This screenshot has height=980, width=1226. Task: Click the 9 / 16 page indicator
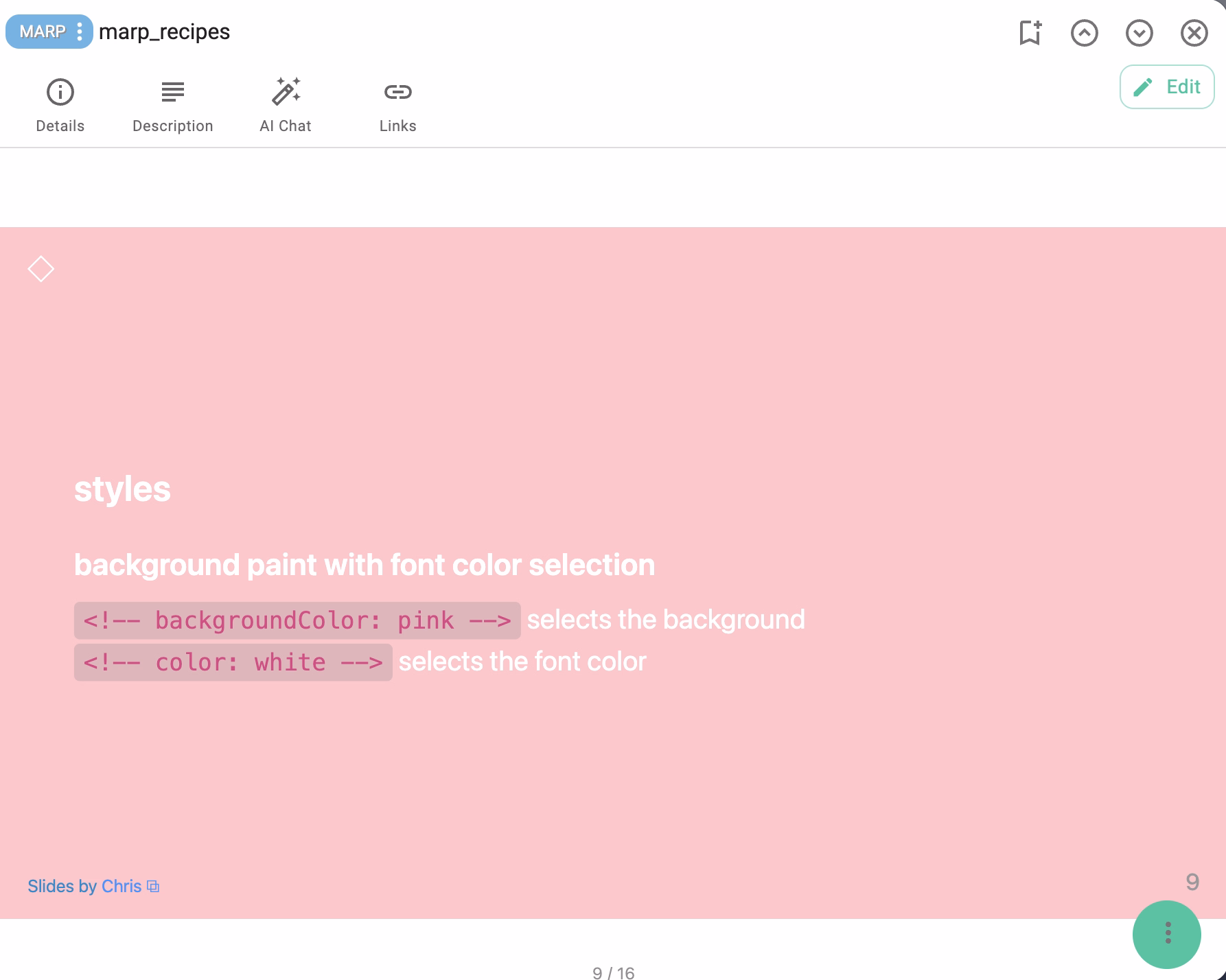click(x=613, y=972)
